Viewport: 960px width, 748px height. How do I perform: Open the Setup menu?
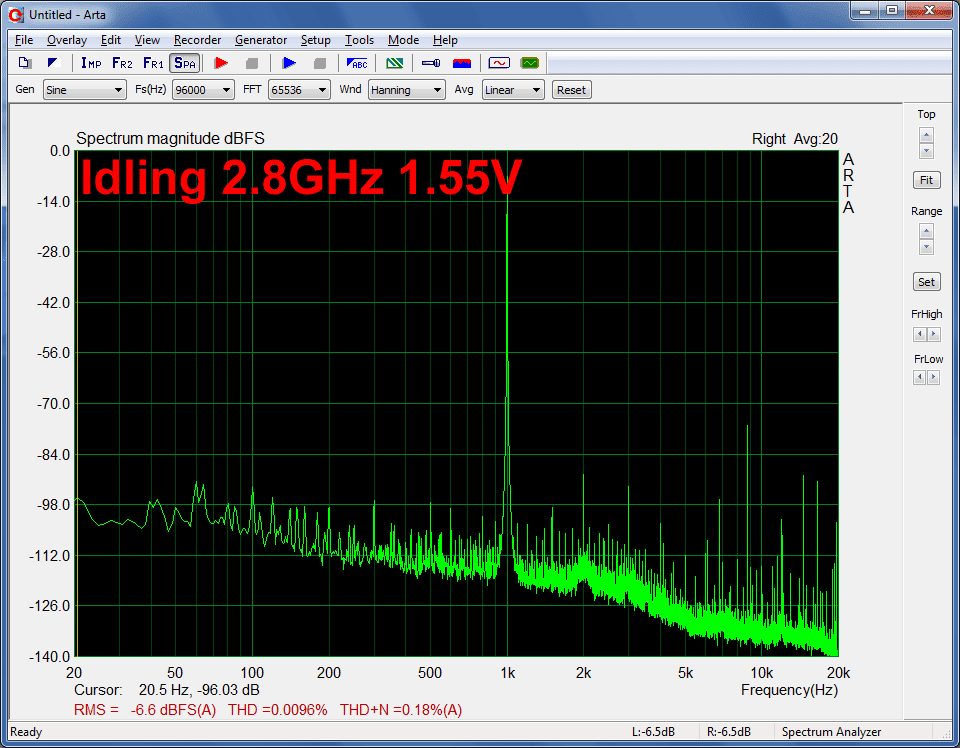tap(315, 40)
